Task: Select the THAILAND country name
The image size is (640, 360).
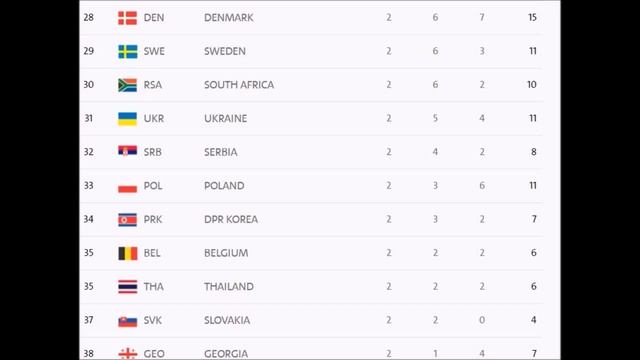Action: click(229, 287)
